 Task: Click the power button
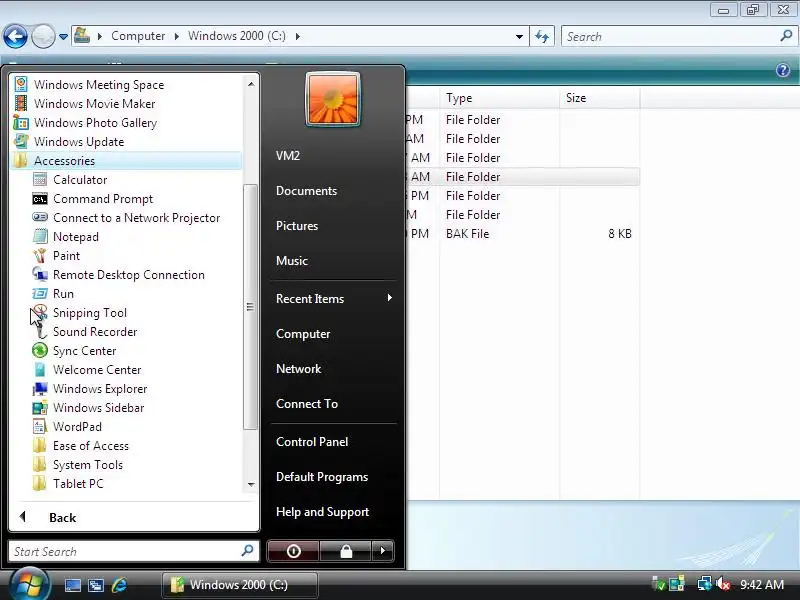(x=293, y=551)
